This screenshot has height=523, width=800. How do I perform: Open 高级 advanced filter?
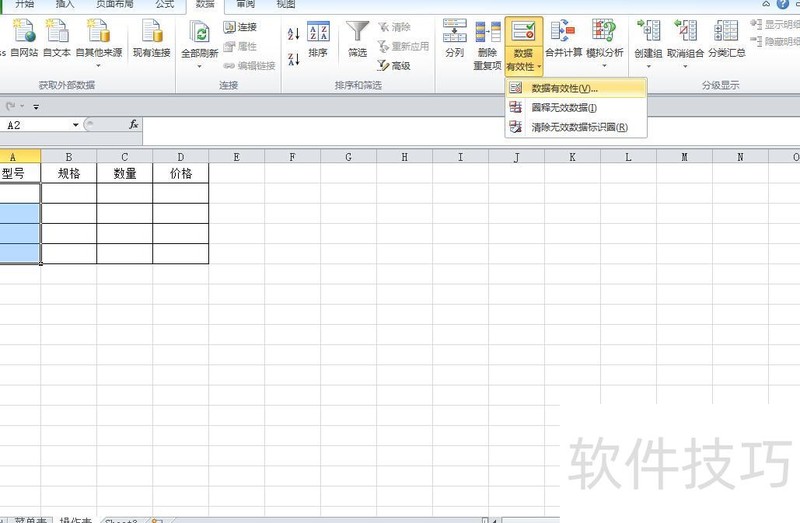click(394, 66)
